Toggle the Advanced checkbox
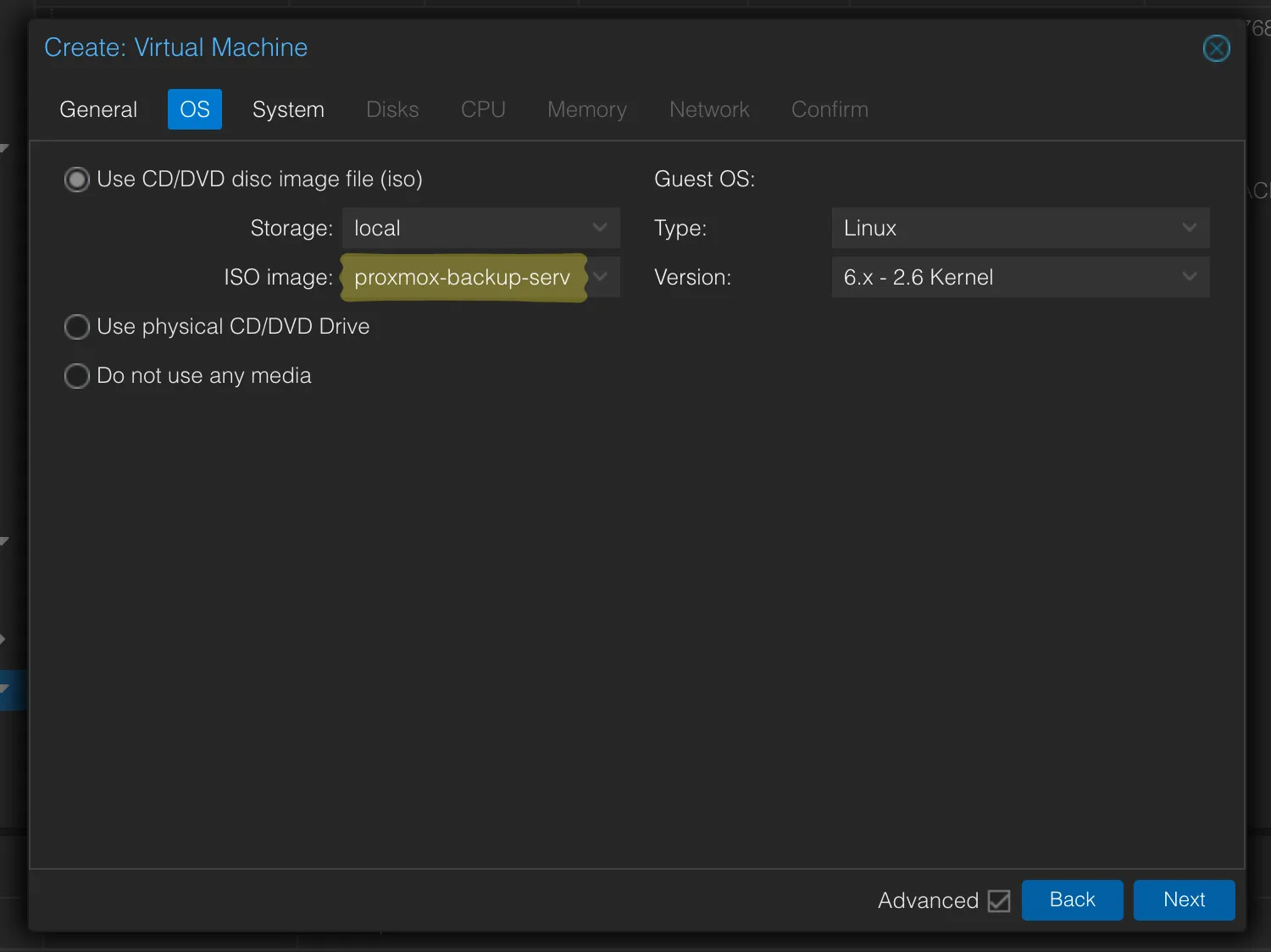This screenshot has height=952, width=1271. point(999,901)
